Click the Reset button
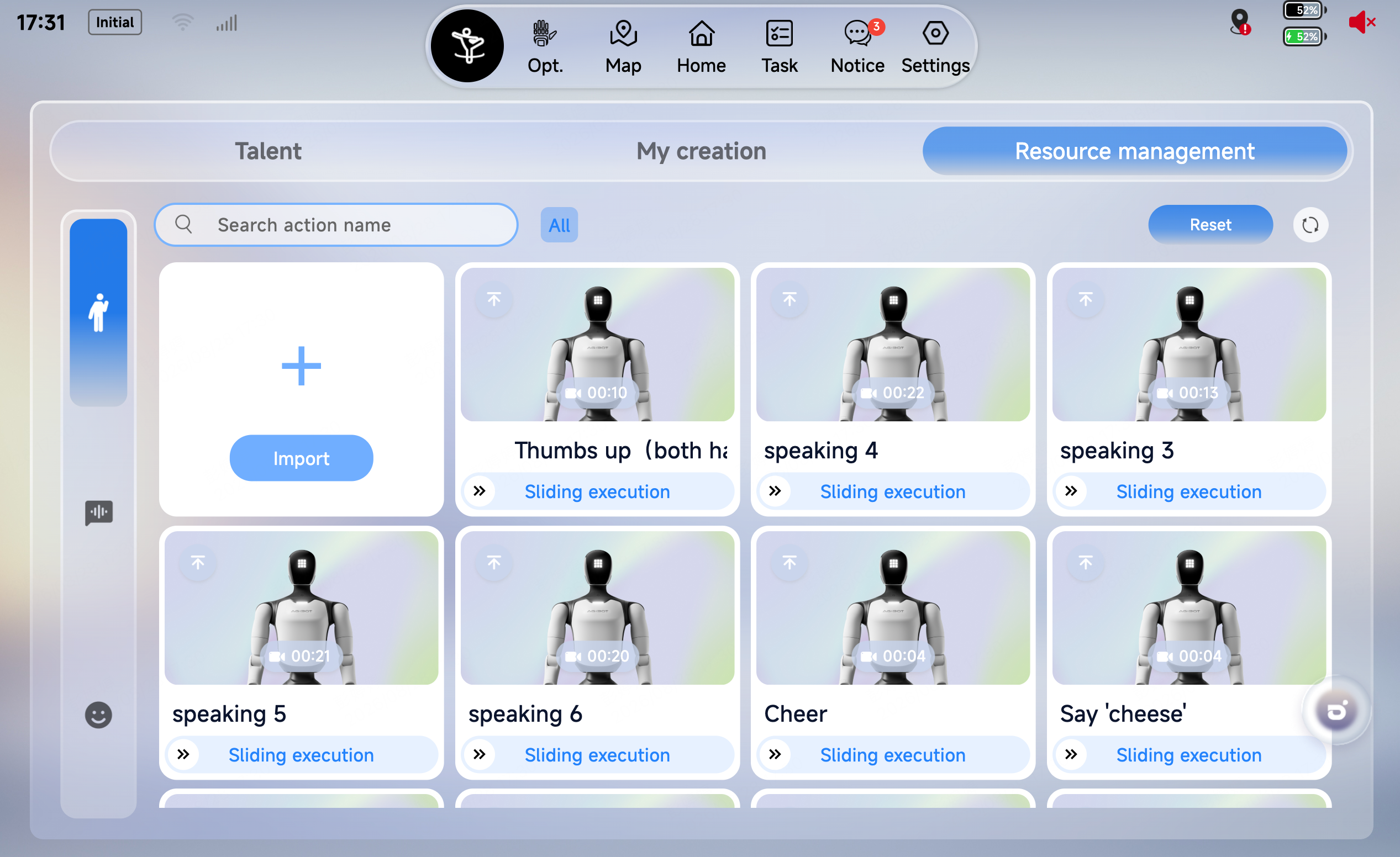 coord(1210,225)
